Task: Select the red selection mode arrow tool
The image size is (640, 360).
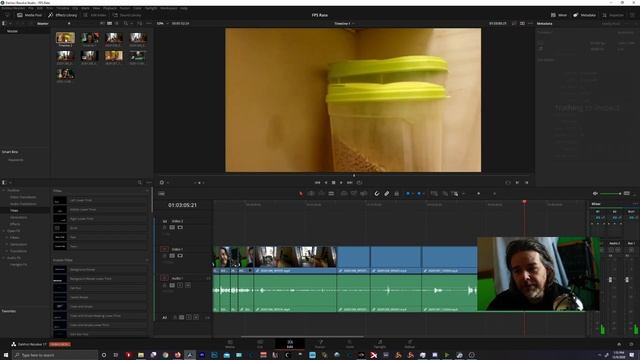Action: (301, 193)
